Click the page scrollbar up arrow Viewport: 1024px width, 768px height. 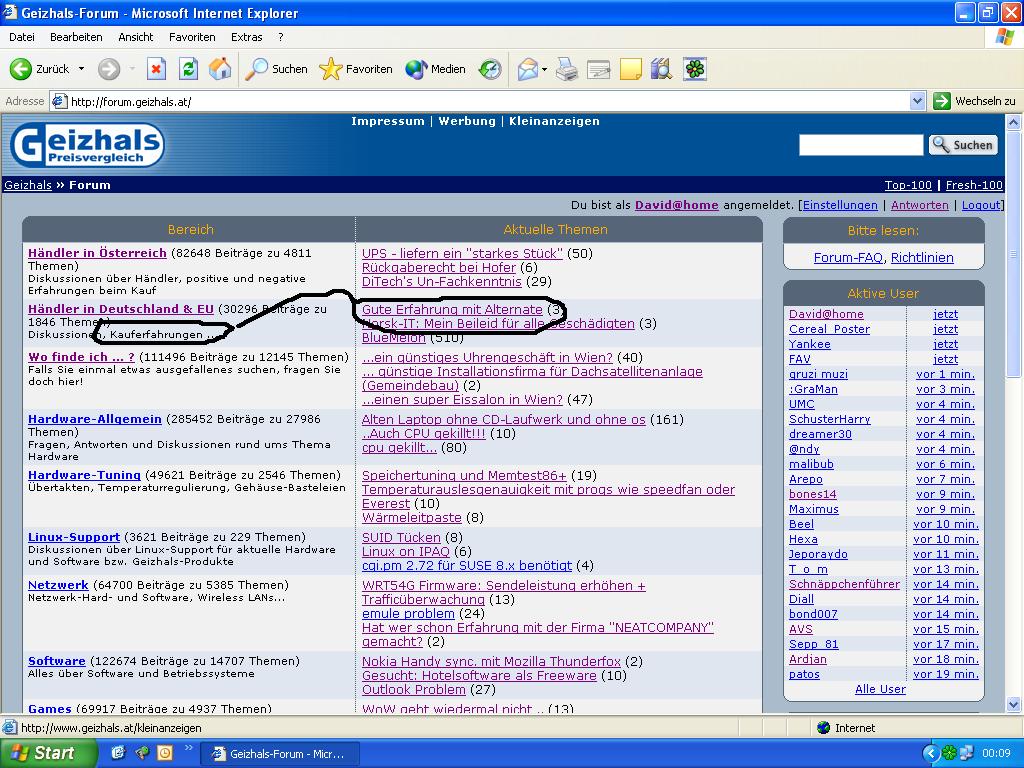(1014, 122)
